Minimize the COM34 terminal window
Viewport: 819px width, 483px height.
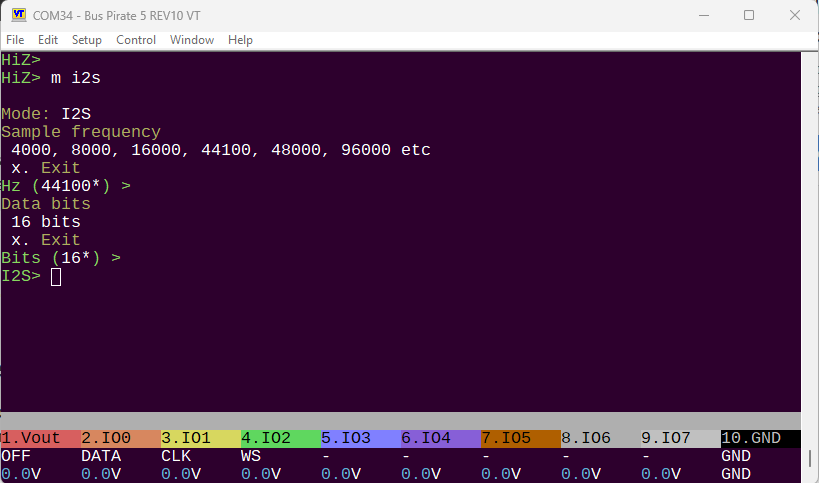coord(704,15)
